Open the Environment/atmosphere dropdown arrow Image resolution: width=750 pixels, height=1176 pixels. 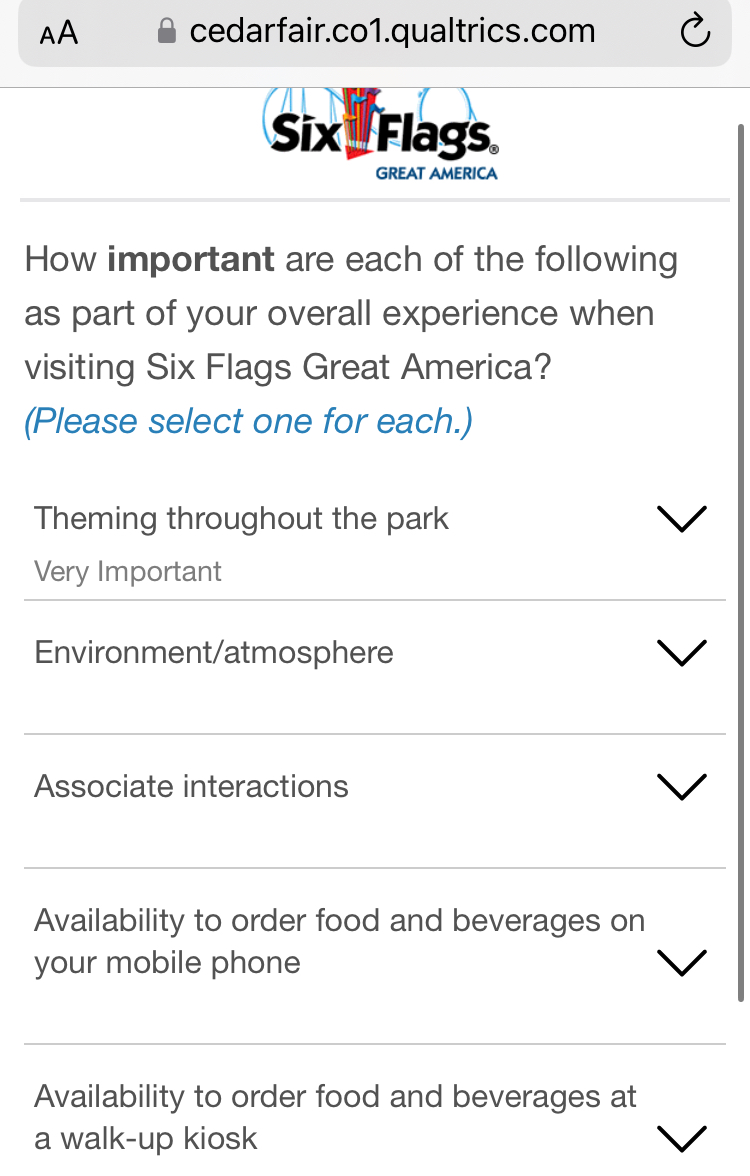click(x=681, y=653)
